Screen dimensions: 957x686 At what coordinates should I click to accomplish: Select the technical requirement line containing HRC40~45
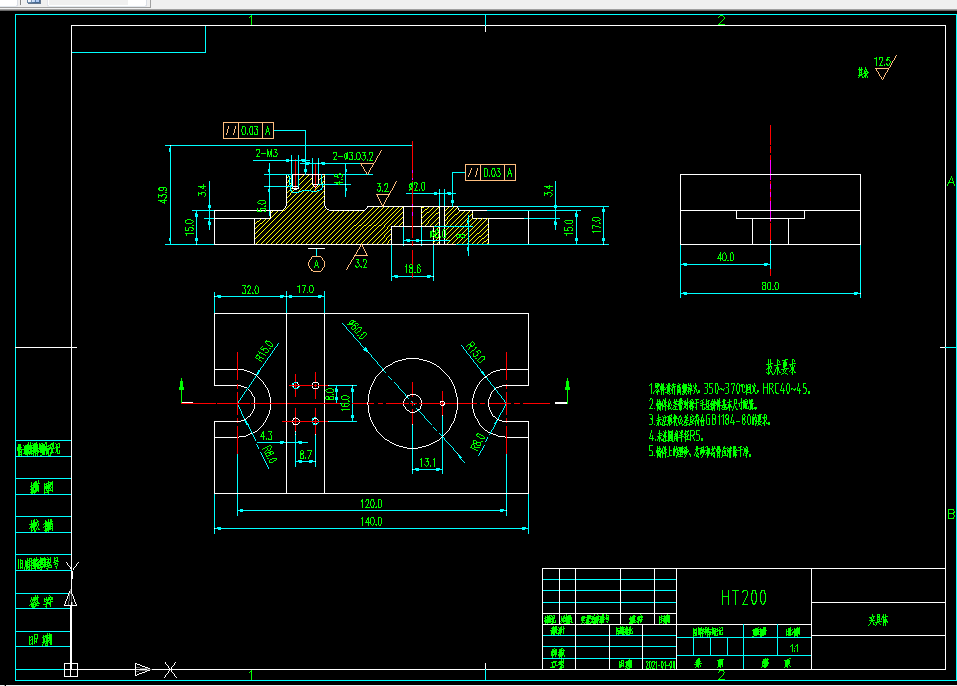pos(729,389)
